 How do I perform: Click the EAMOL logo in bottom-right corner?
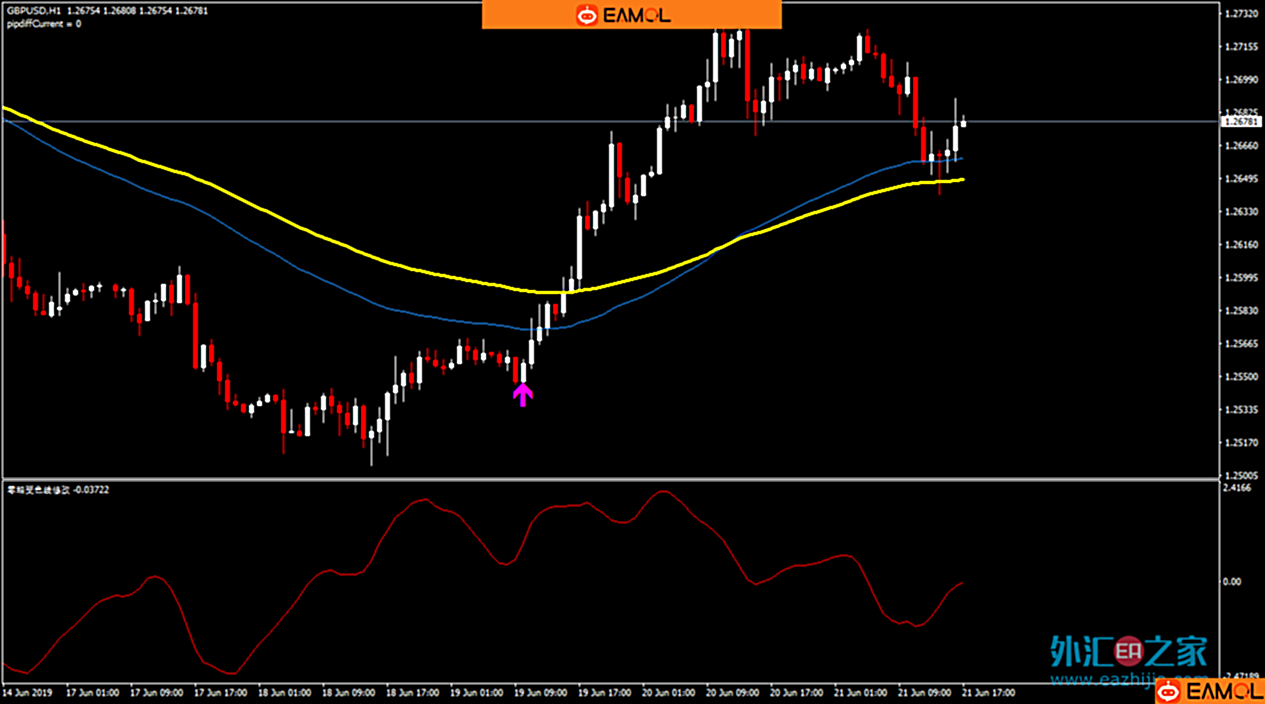click(x=1209, y=691)
